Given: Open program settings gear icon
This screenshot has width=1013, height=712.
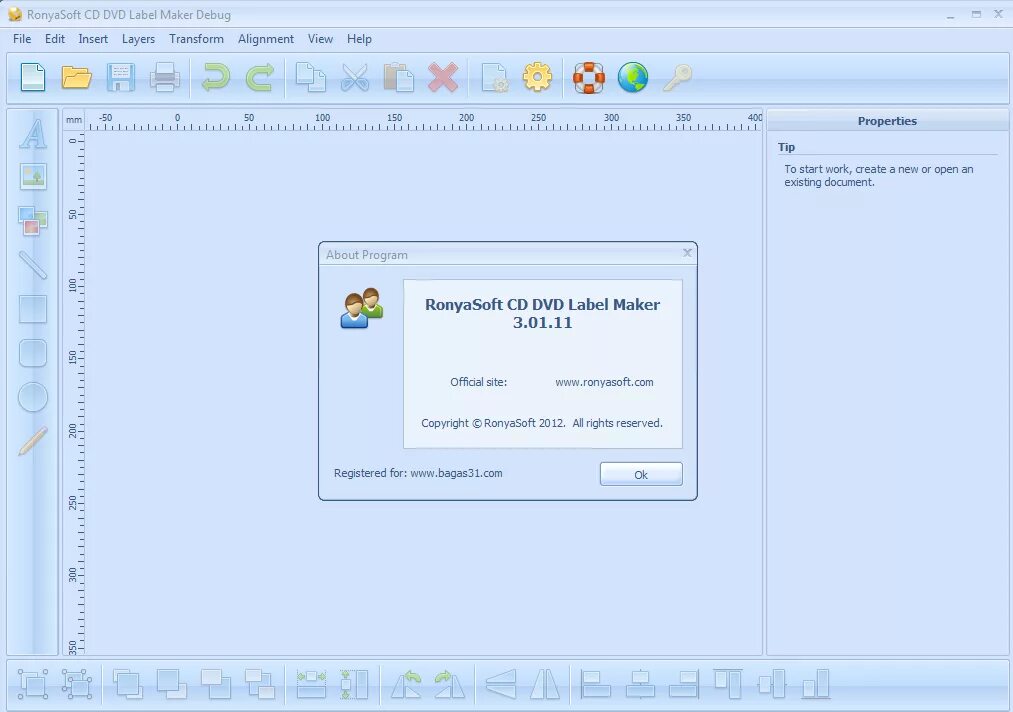Looking at the screenshot, I should click(538, 78).
